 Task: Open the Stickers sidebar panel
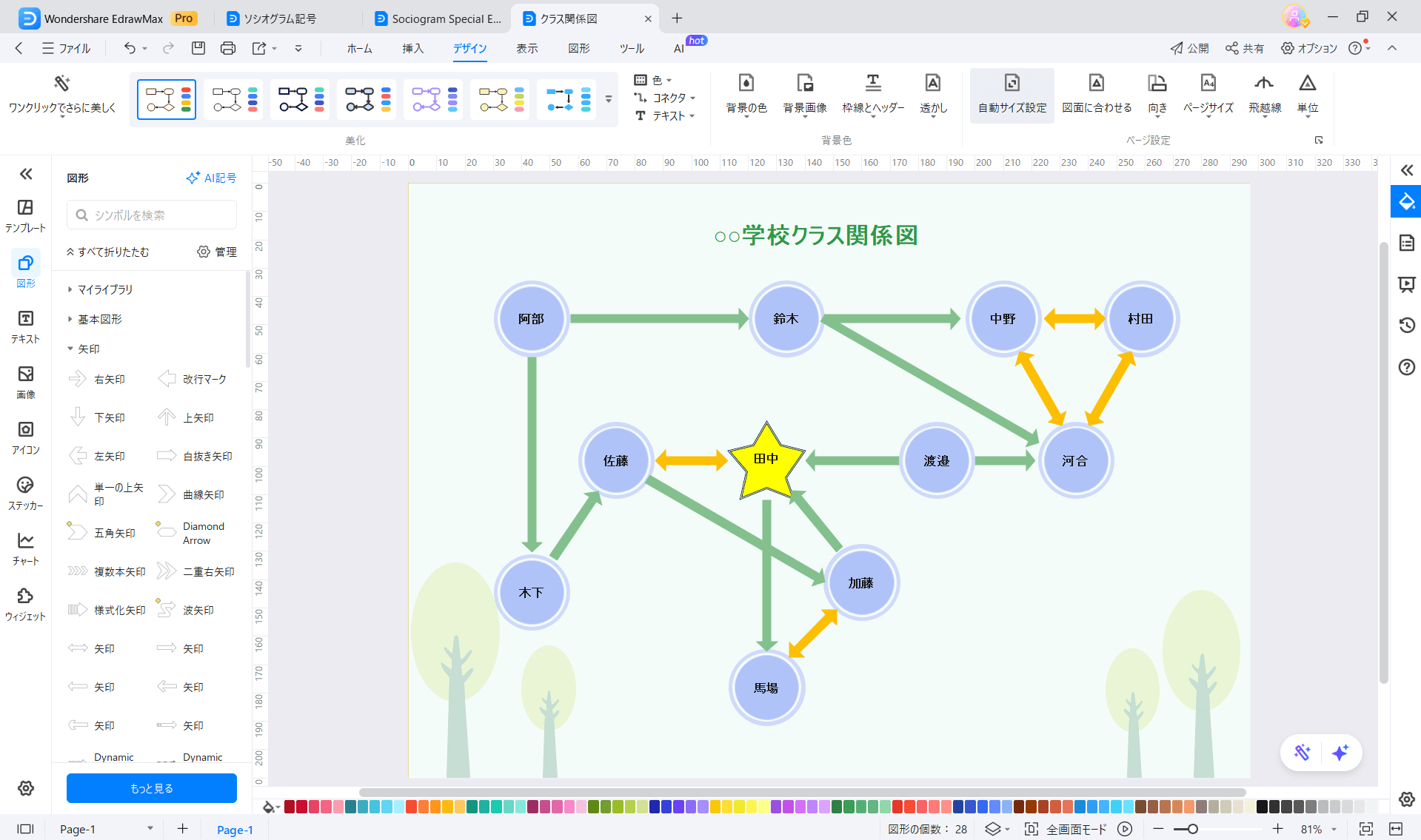(x=26, y=493)
